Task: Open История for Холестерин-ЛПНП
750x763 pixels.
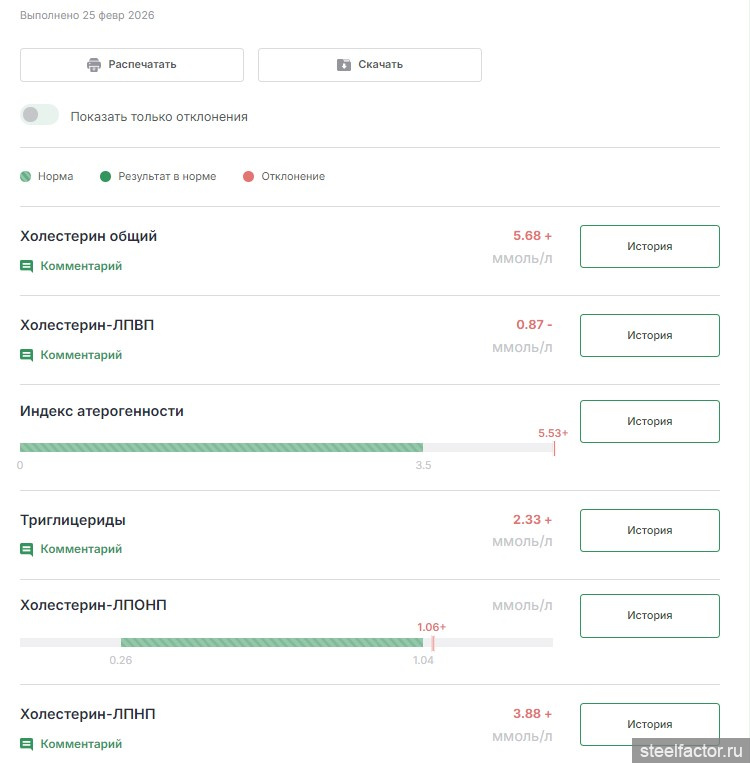Action: click(649, 724)
